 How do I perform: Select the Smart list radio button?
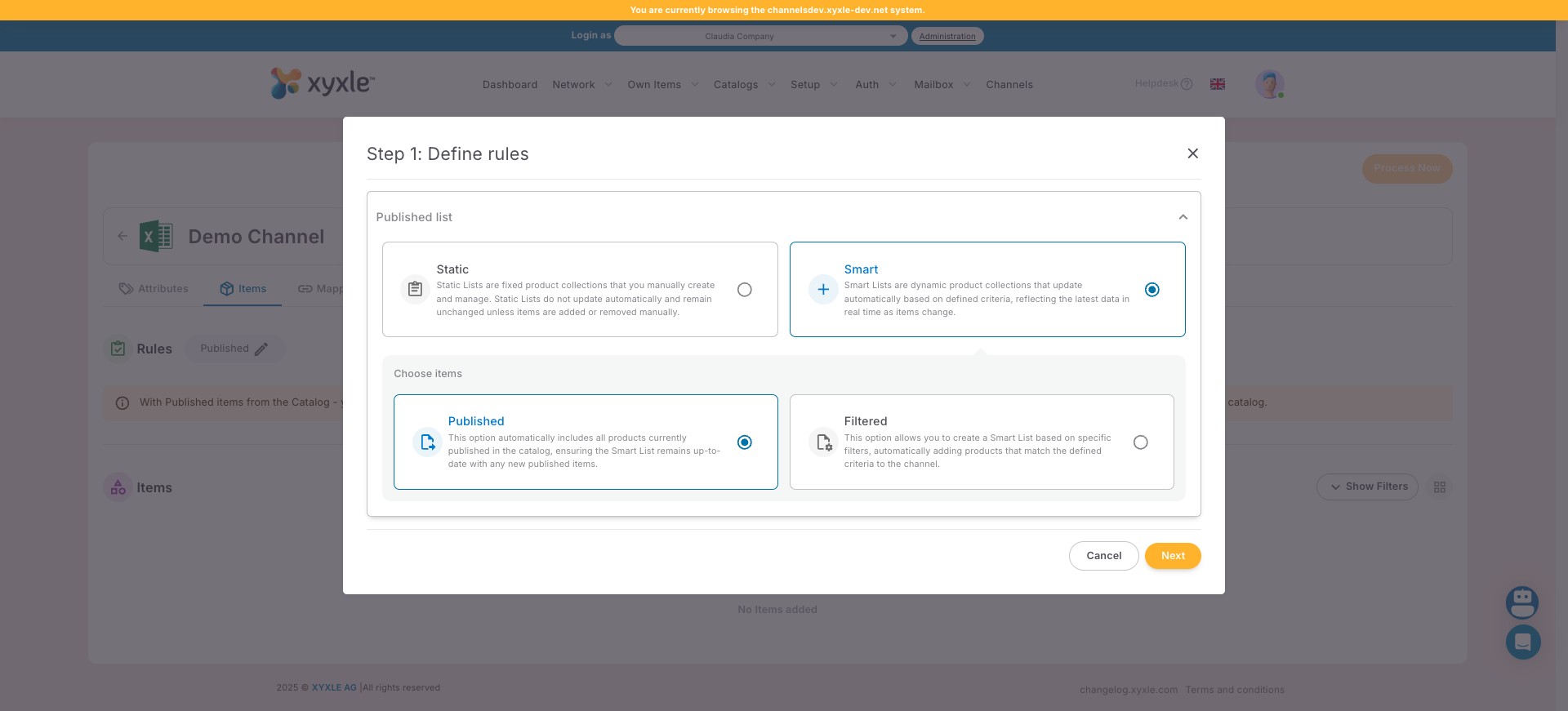(x=1151, y=290)
